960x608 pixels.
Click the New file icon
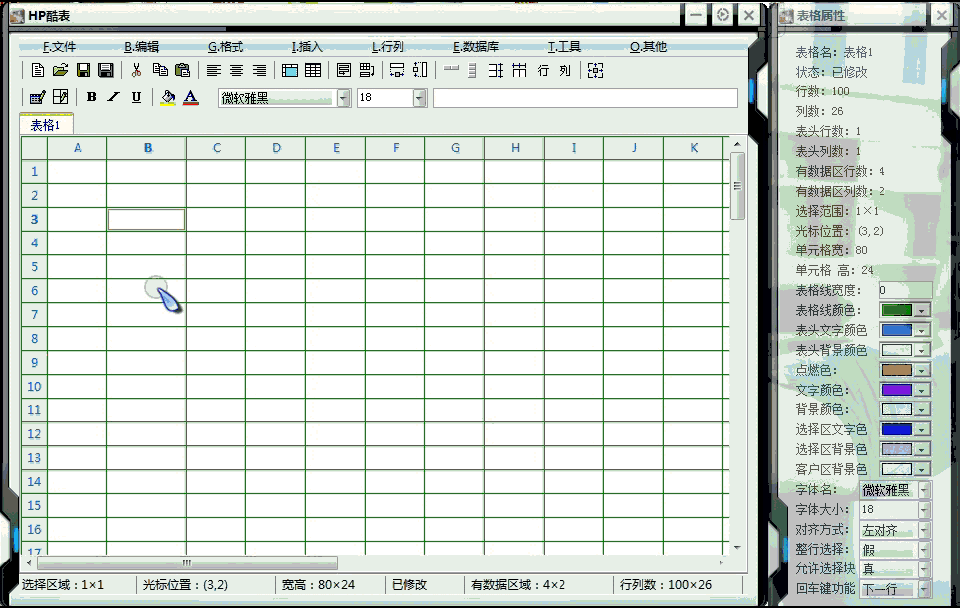point(38,70)
